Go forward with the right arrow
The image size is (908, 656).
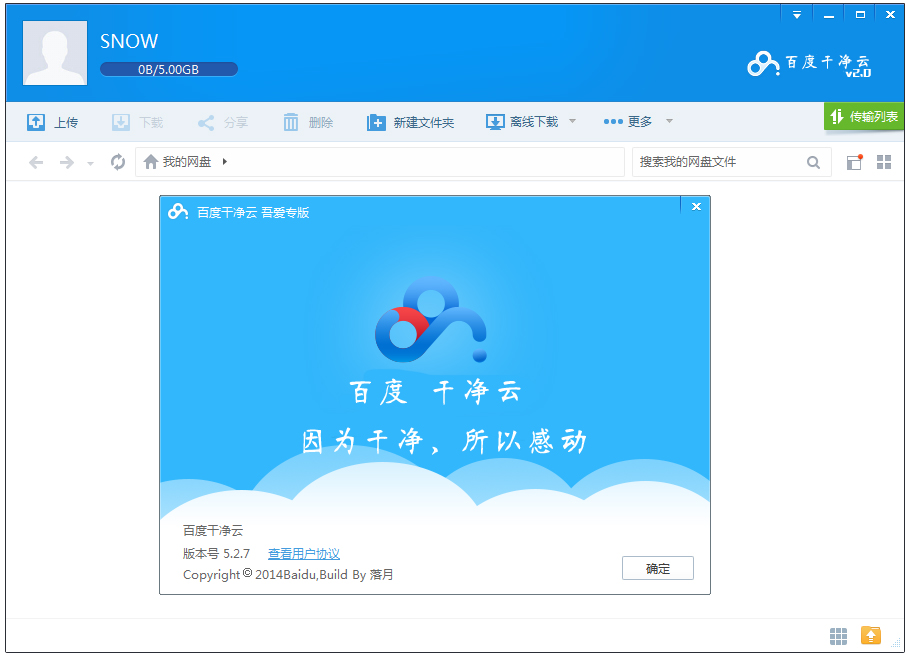[x=67, y=162]
